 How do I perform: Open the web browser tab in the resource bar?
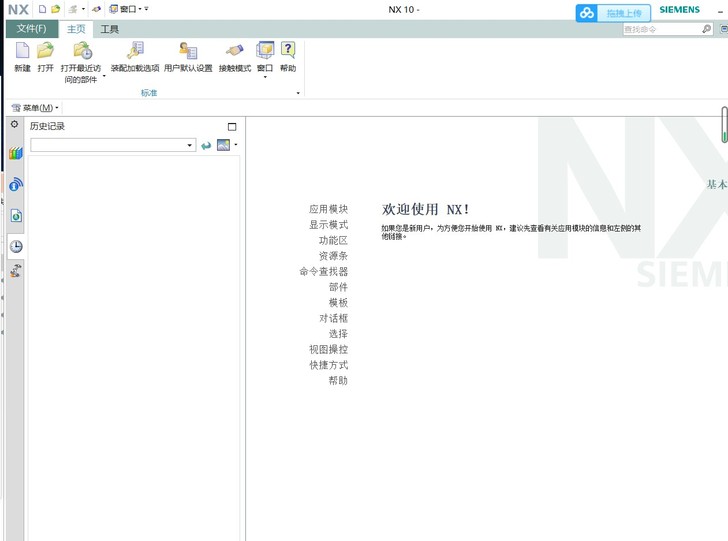point(16,215)
